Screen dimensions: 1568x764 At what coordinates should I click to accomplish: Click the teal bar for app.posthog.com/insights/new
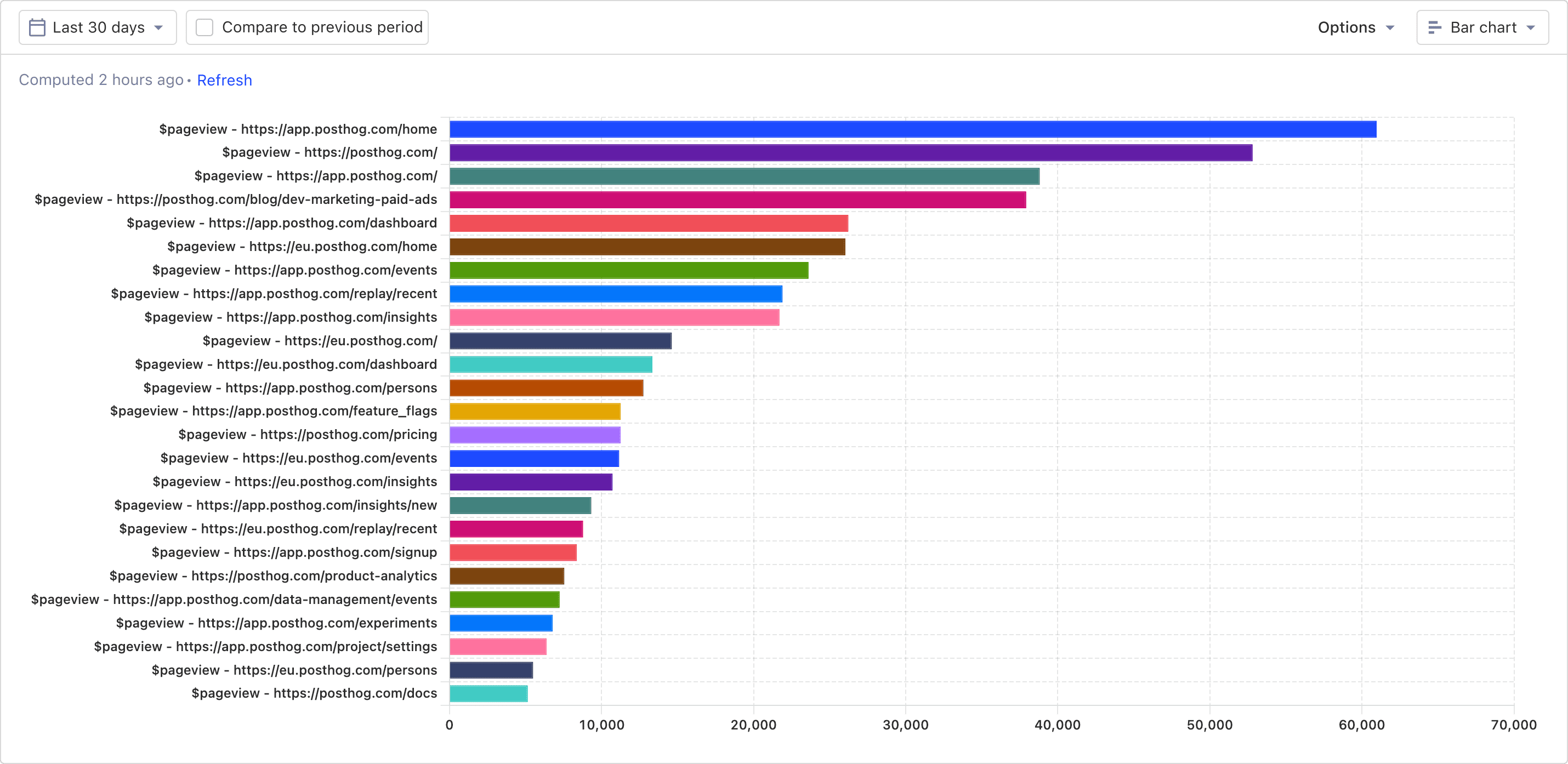click(x=520, y=505)
